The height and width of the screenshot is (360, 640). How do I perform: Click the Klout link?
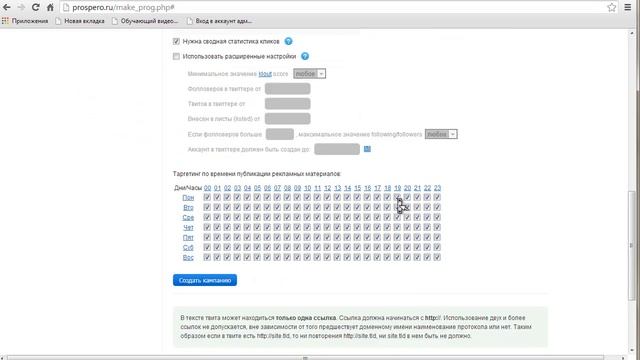(265, 74)
